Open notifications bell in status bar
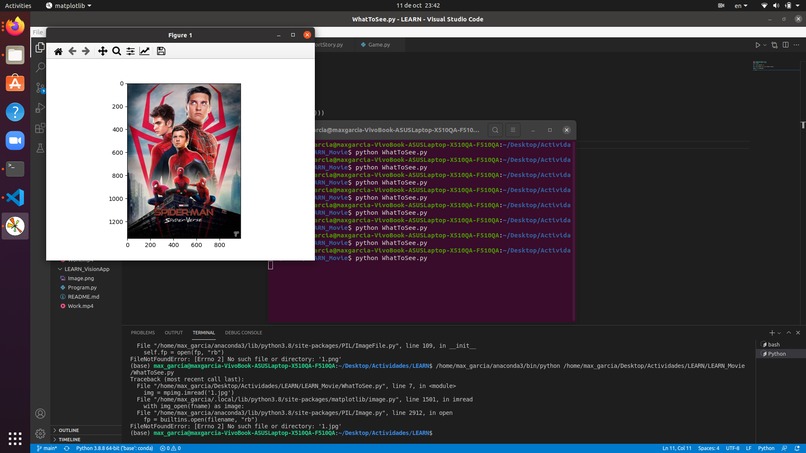The width and height of the screenshot is (806, 453). pos(797,448)
